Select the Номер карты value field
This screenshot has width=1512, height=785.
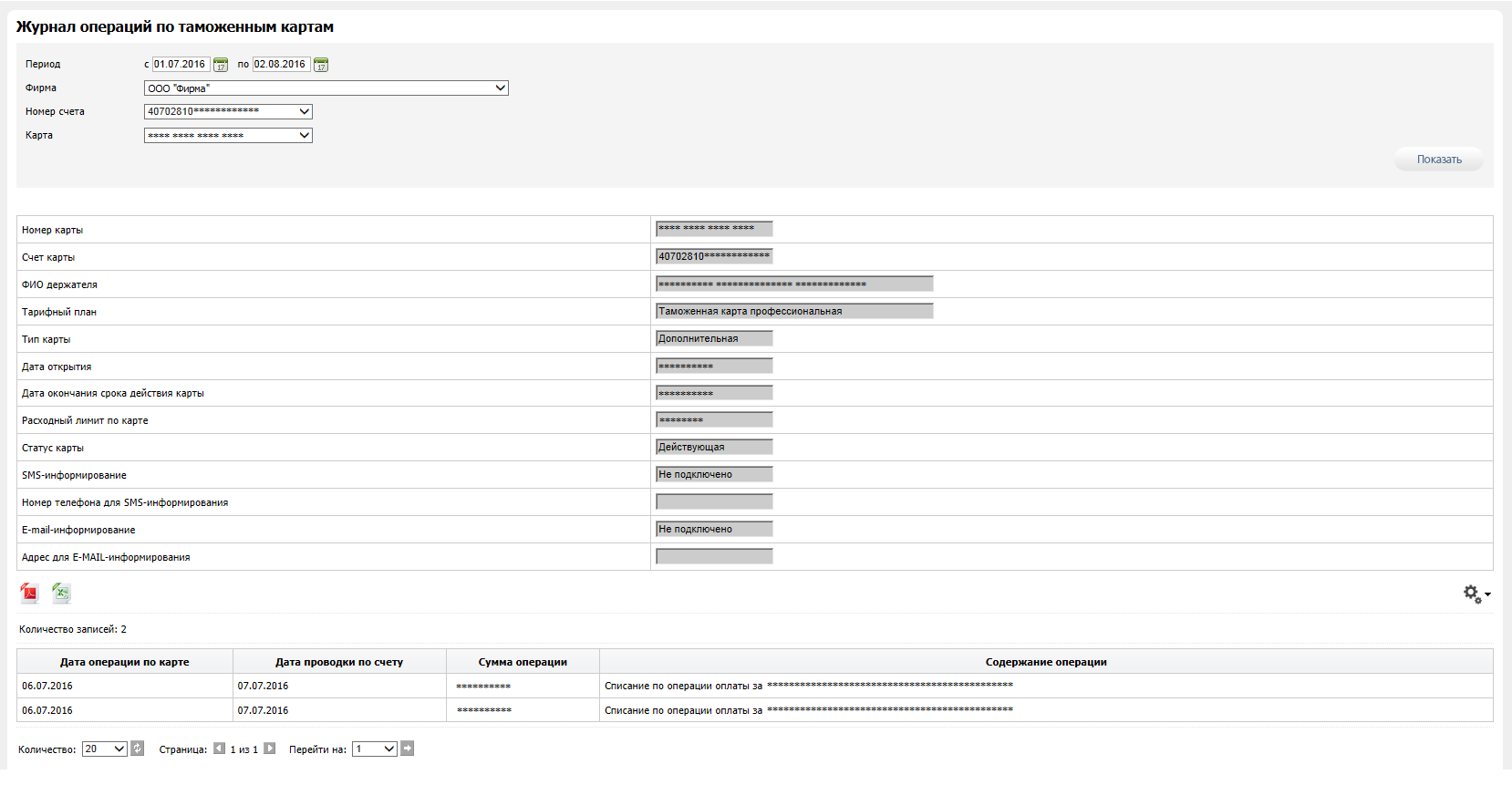tap(714, 229)
